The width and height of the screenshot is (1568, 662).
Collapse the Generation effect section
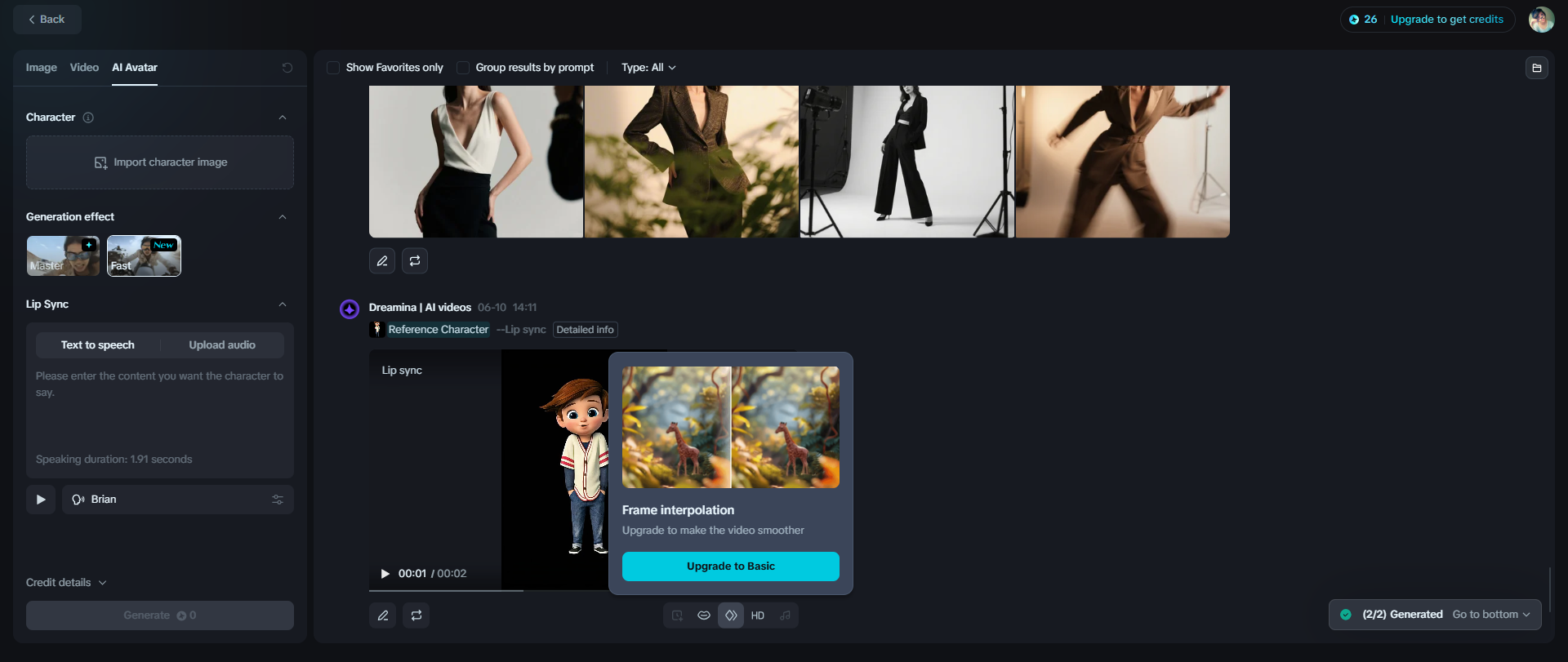click(283, 217)
